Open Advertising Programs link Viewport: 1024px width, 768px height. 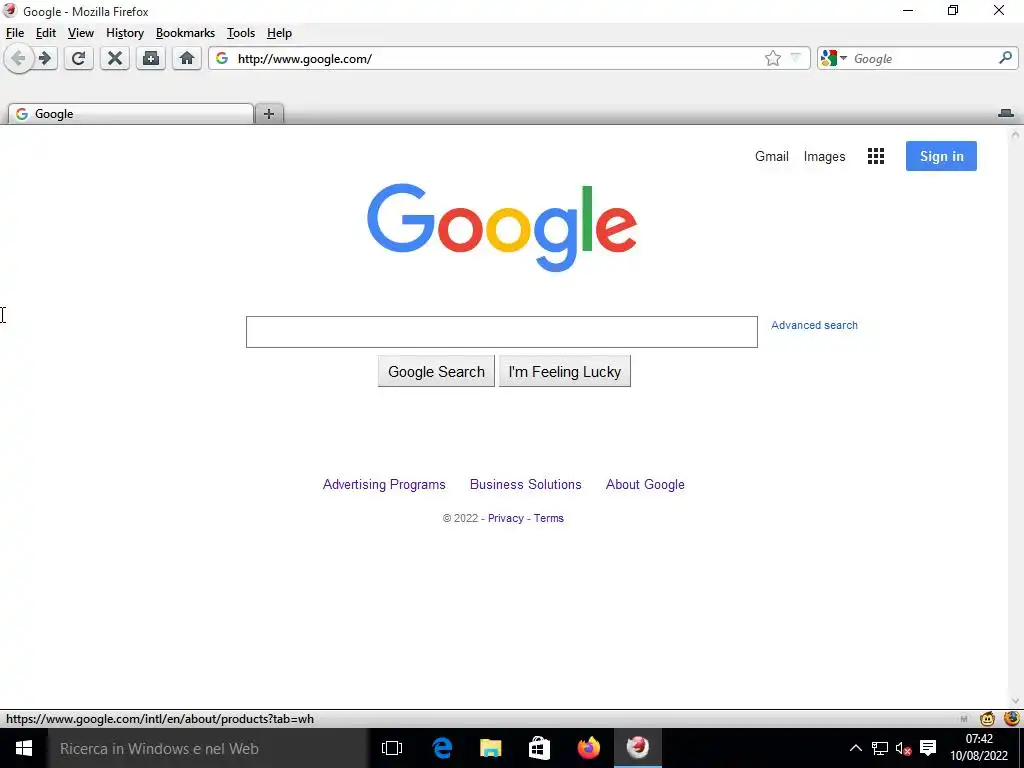pyautogui.click(x=384, y=485)
